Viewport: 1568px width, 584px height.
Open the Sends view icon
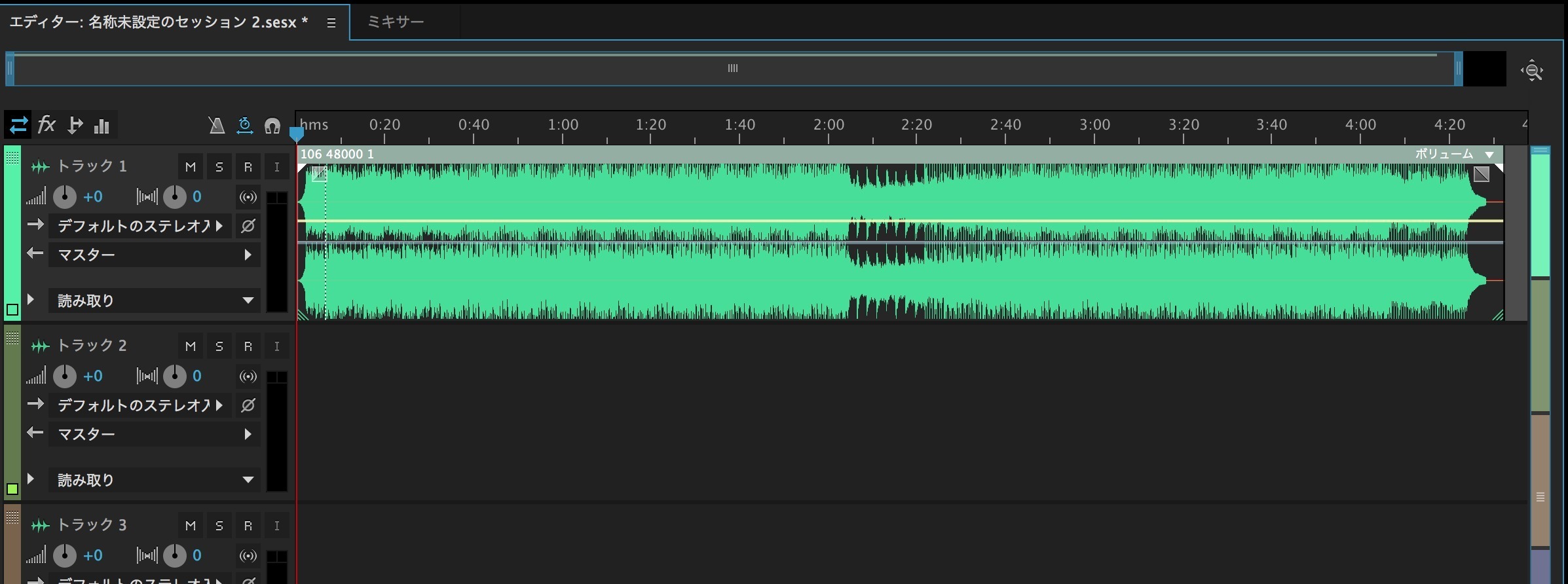click(x=75, y=125)
